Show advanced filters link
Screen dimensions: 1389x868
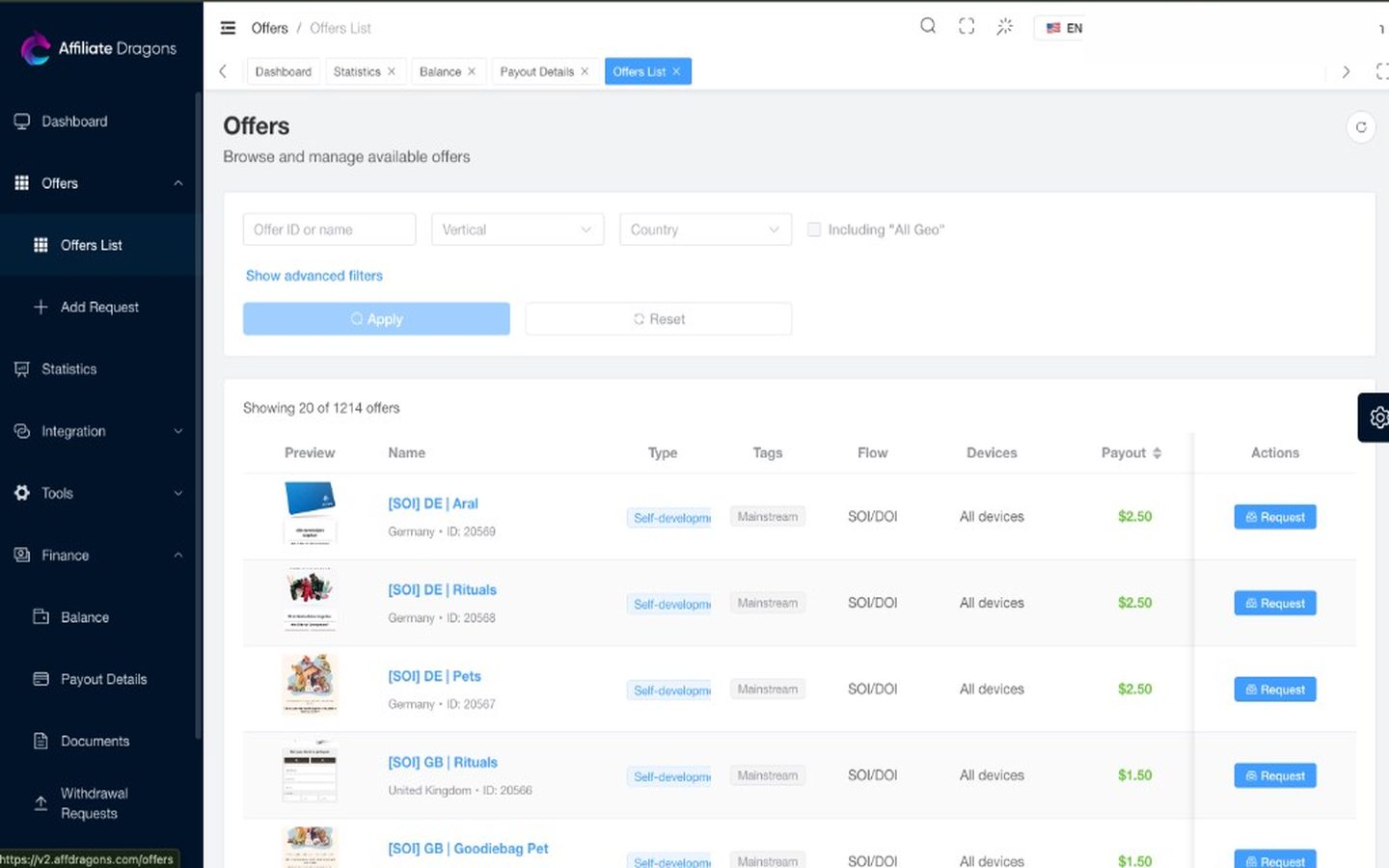pyautogui.click(x=314, y=276)
